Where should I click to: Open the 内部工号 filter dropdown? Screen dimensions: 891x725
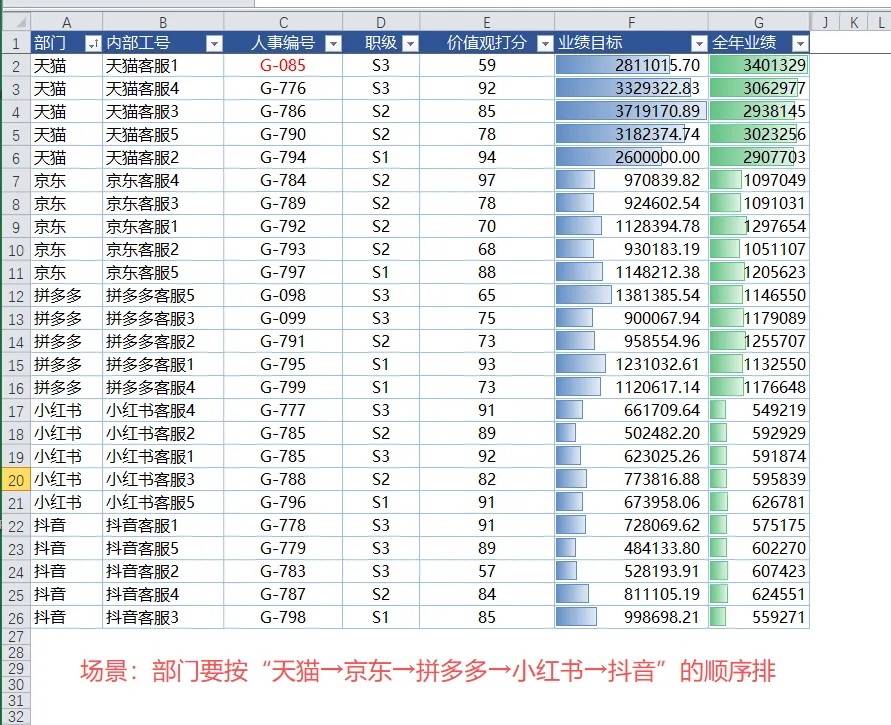click(x=214, y=43)
